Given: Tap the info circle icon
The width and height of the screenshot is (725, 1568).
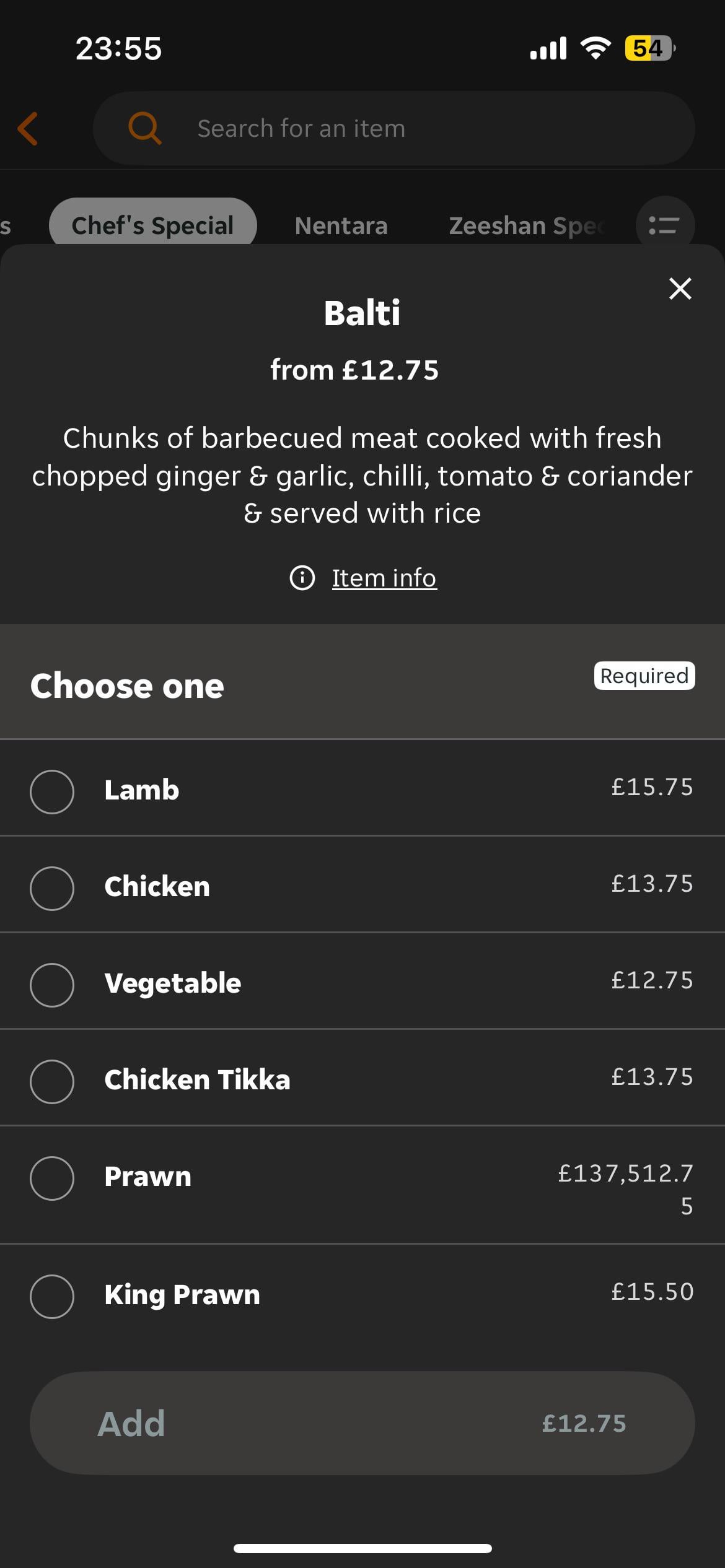Looking at the screenshot, I should (302, 578).
